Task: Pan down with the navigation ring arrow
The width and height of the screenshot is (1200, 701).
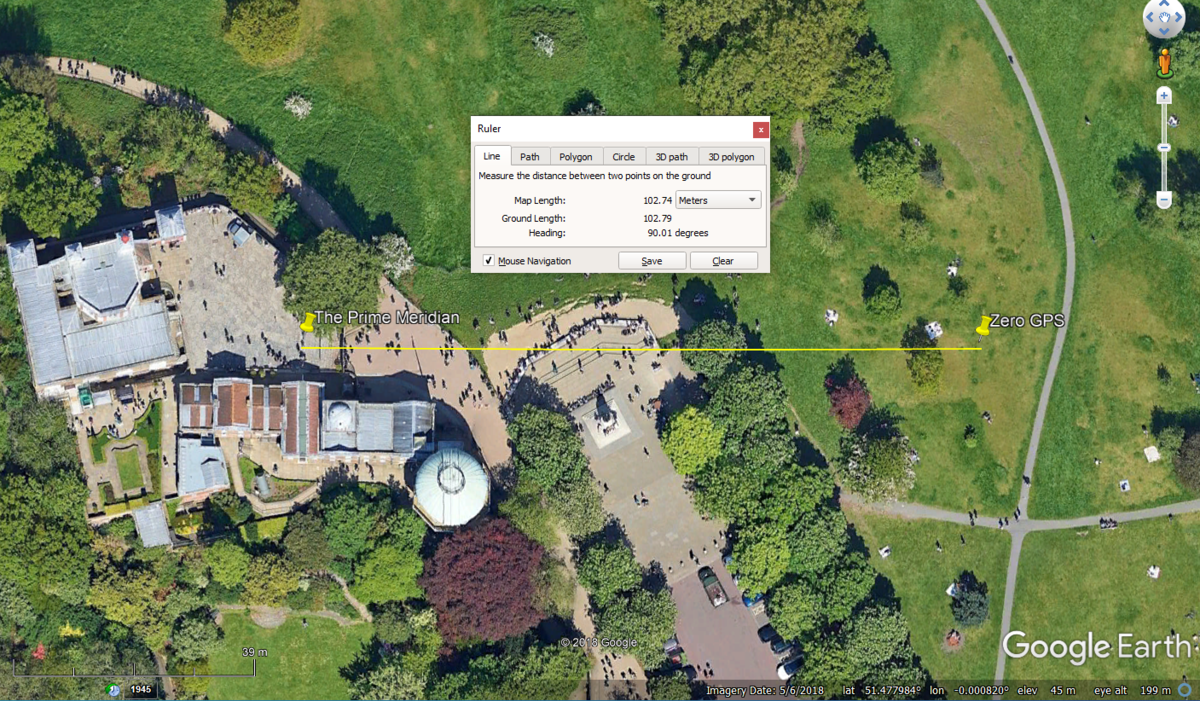Action: (x=1164, y=31)
